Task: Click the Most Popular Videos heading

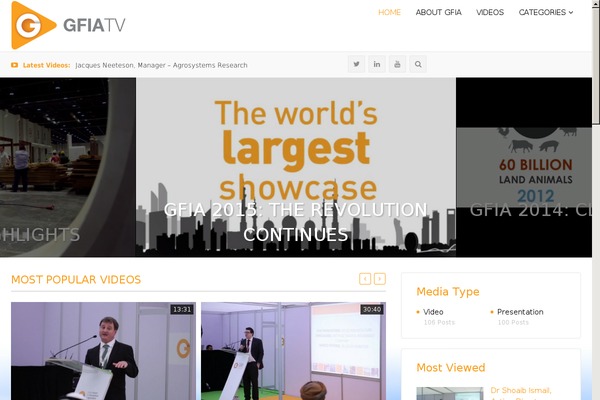Action: click(76, 279)
